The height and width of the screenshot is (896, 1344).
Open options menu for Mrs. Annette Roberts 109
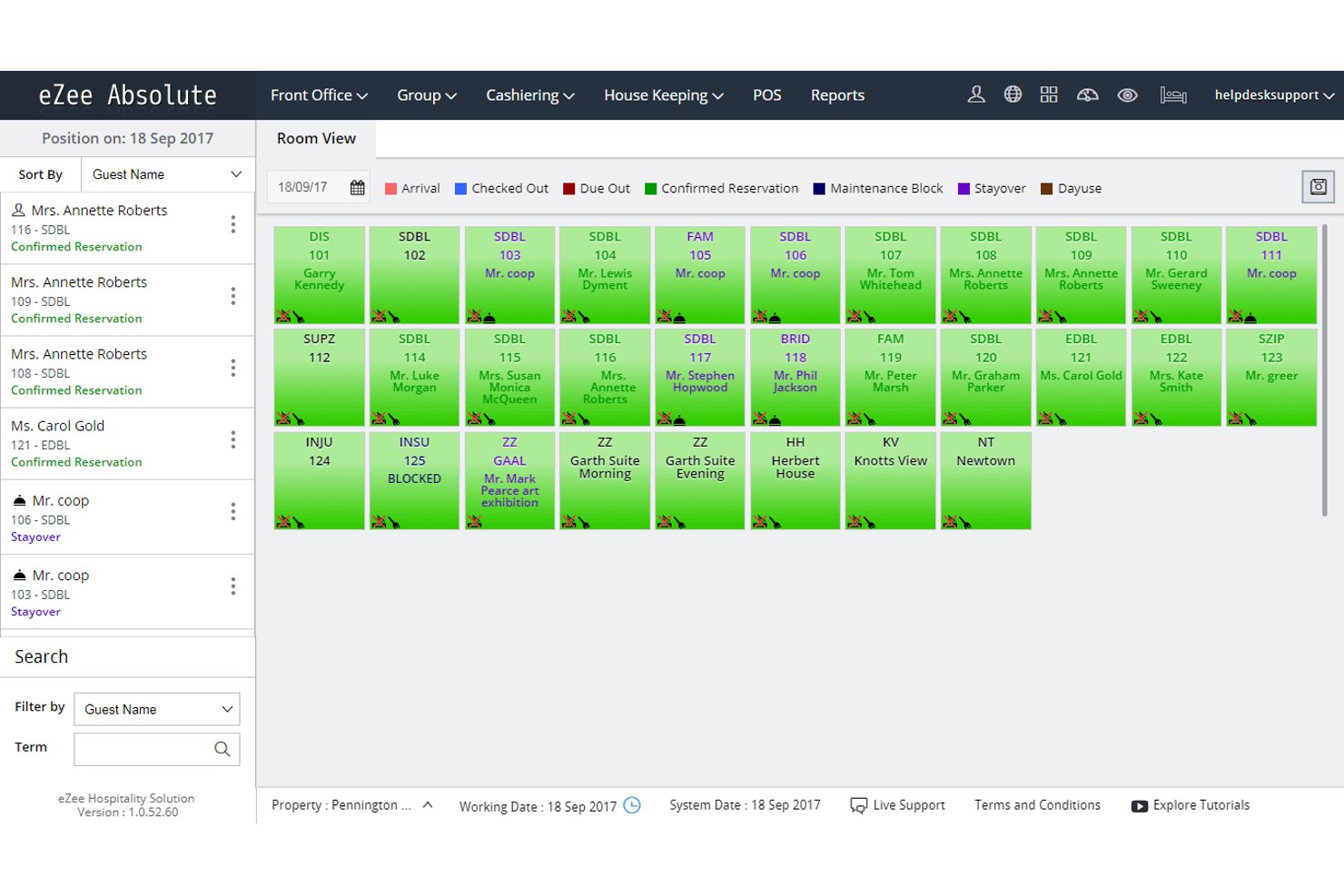coord(233,296)
